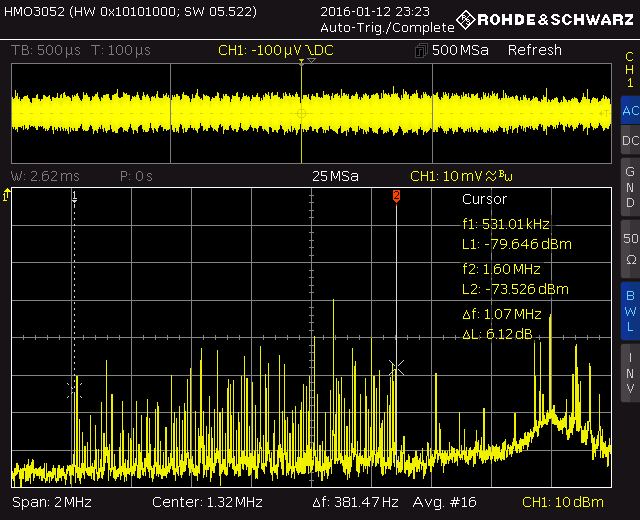Viewport: 640px width, 520px height.
Task: Select red cursor 2 marker at top of FFT
Action: point(397,195)
